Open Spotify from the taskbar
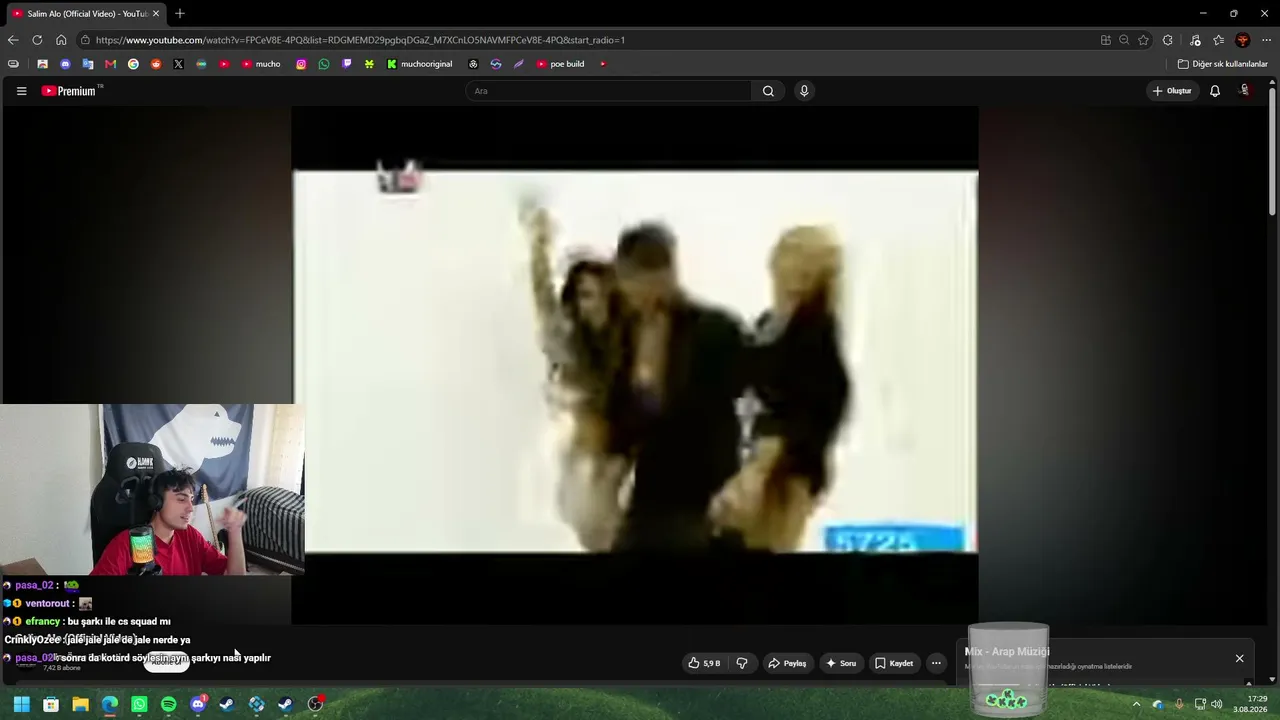 coord(168,704)
